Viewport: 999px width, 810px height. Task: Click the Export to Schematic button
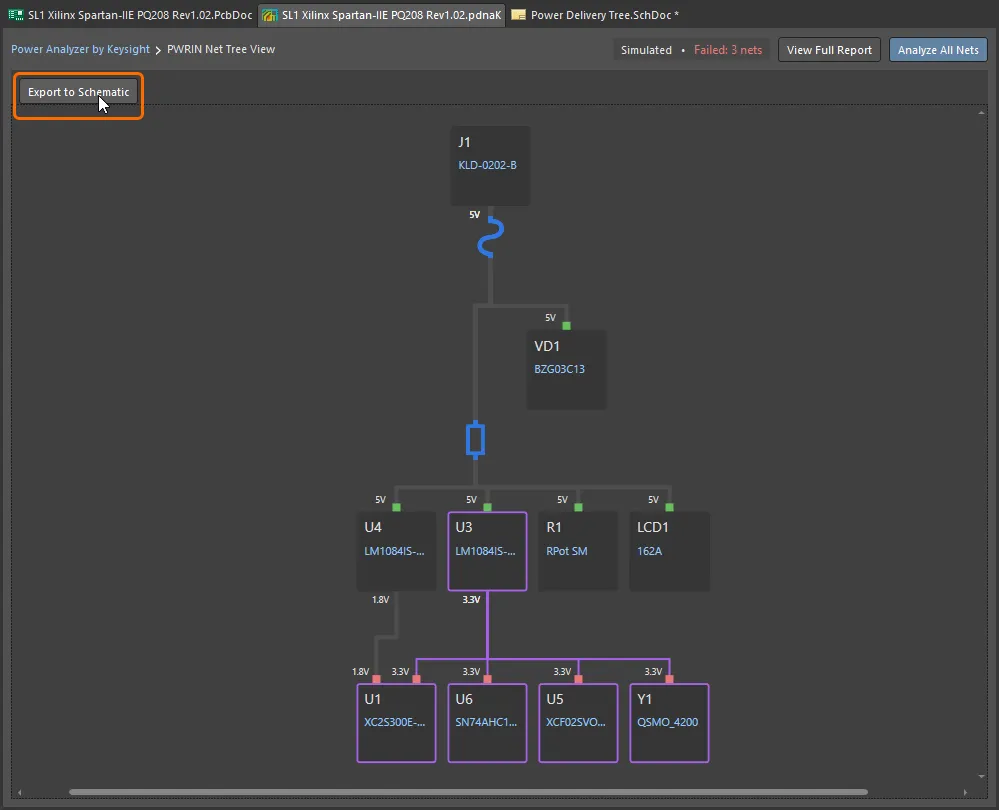(78, 92)
